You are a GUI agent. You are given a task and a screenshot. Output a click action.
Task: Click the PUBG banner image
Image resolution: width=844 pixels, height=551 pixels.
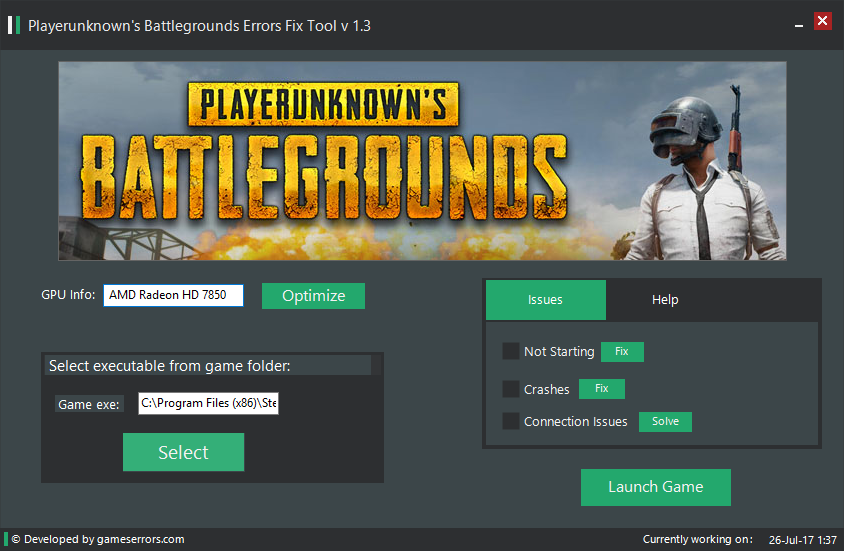tap(422, 161)
